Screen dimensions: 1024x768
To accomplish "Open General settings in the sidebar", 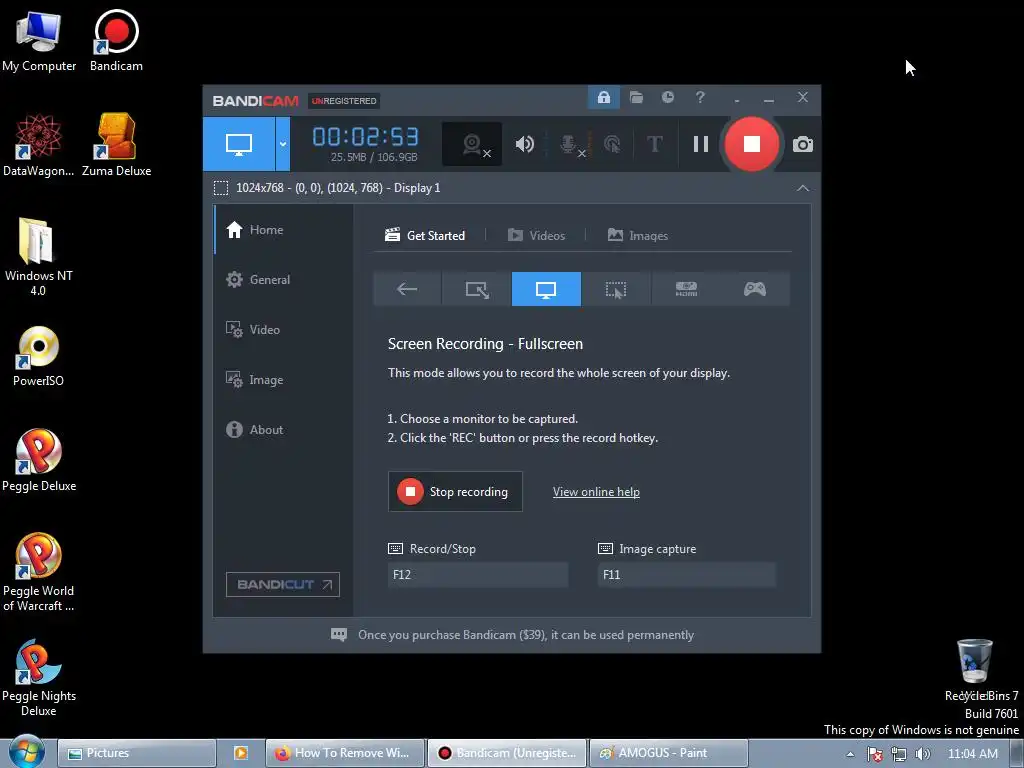I will (x=258, y=280).
